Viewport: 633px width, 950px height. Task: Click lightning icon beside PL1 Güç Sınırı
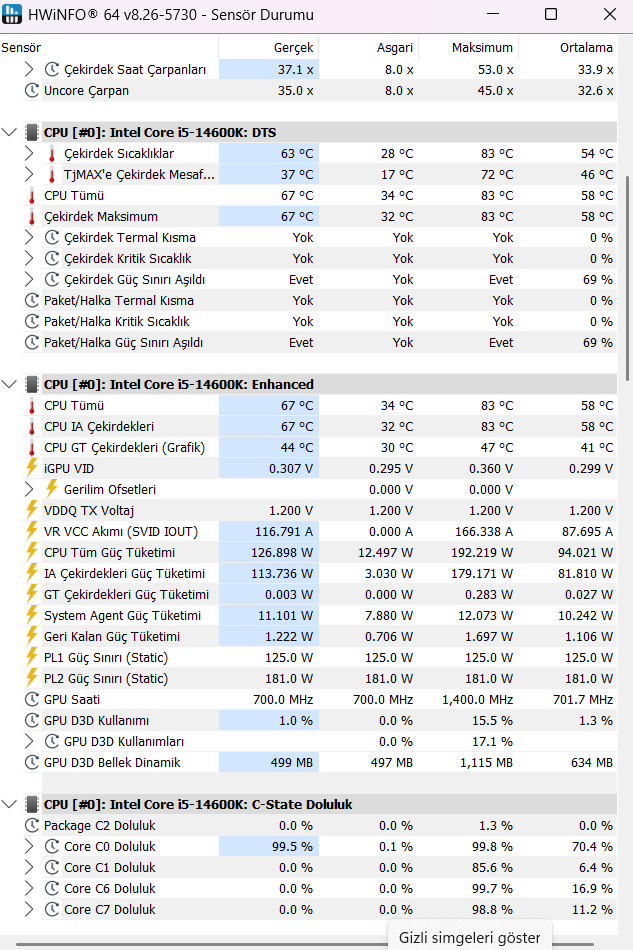coord(31,657)
